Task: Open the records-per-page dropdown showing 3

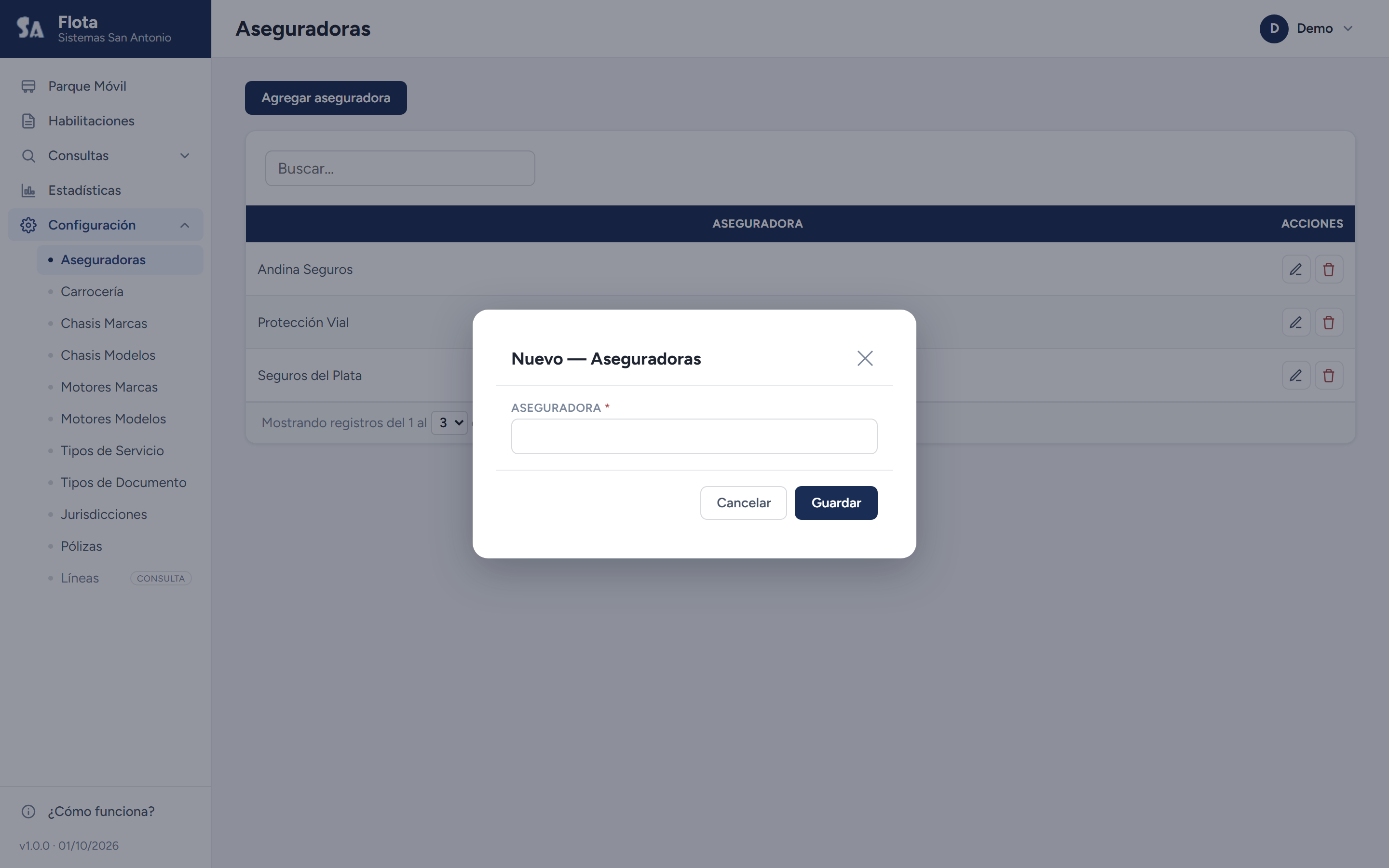Action: 450,423
